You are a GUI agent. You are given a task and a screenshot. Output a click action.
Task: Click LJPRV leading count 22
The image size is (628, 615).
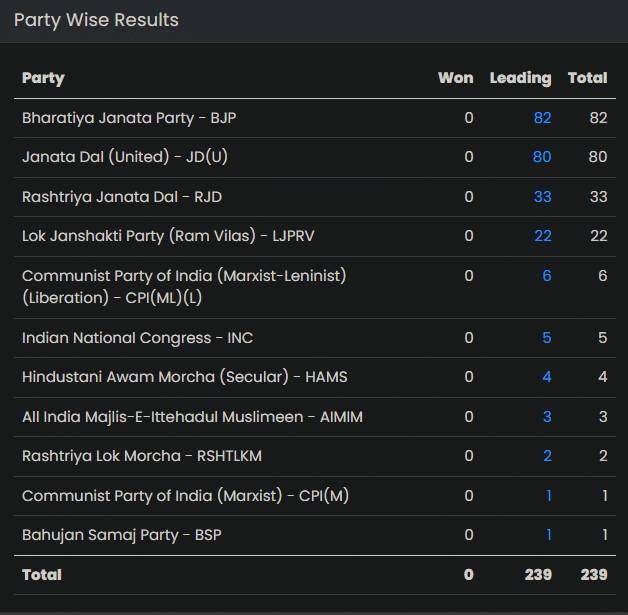542,236
